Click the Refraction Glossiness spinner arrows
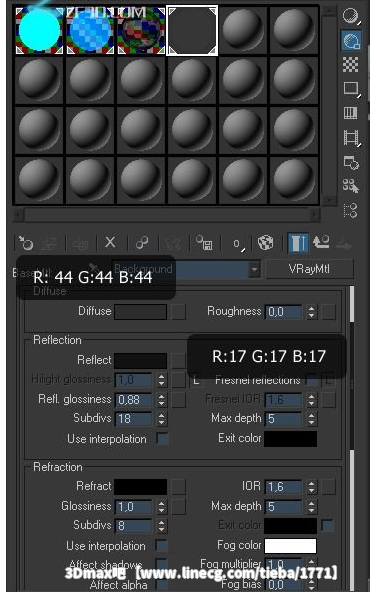The height and width of the screenshot is (592, 377). tap(162, 506)
